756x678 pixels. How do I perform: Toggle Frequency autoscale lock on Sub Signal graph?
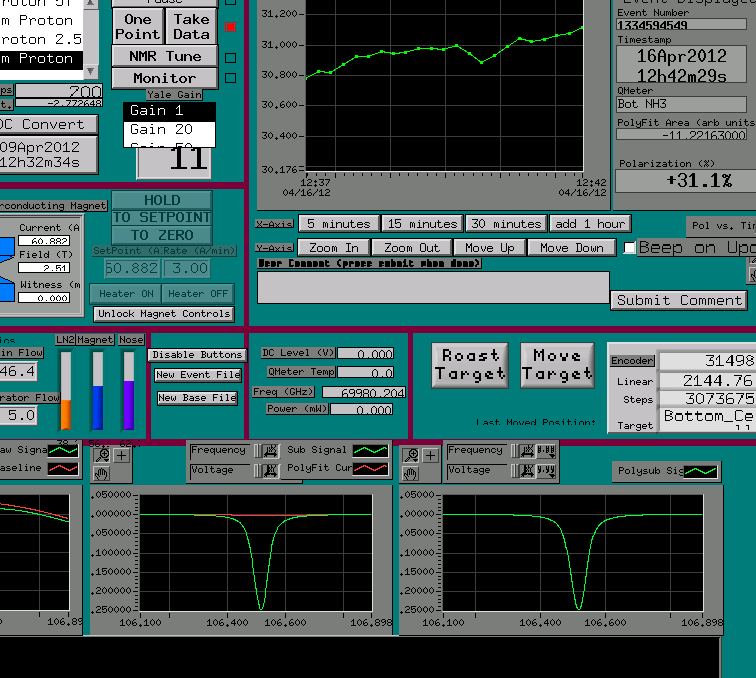258,451
